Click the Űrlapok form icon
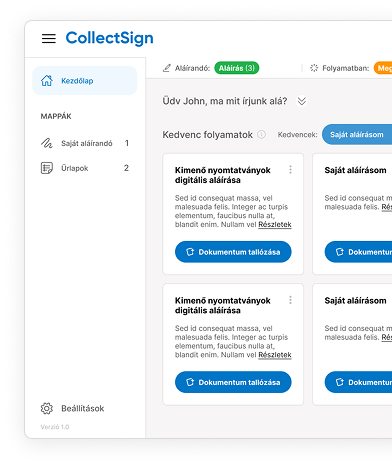 pyautogui.click(x=47, y=168)
